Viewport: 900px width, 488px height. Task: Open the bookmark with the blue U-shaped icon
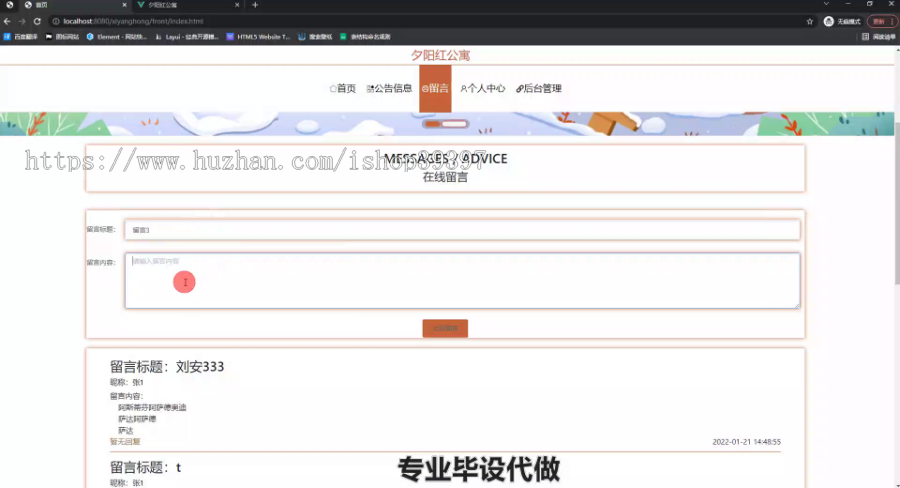pyautogui.click(x=315, y=37)
